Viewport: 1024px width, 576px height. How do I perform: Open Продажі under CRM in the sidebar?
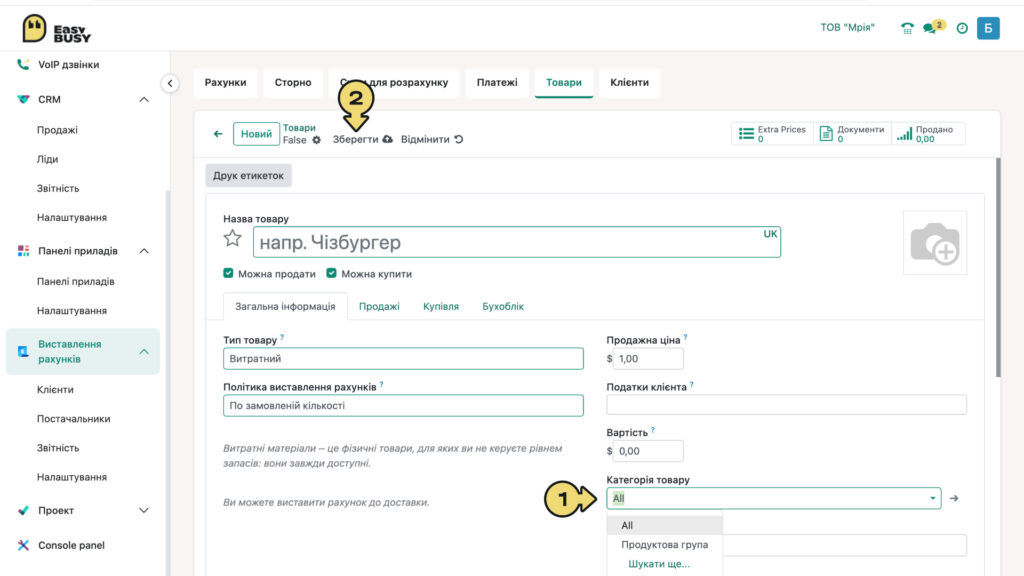pyautogui.click(x=57, y=130)
